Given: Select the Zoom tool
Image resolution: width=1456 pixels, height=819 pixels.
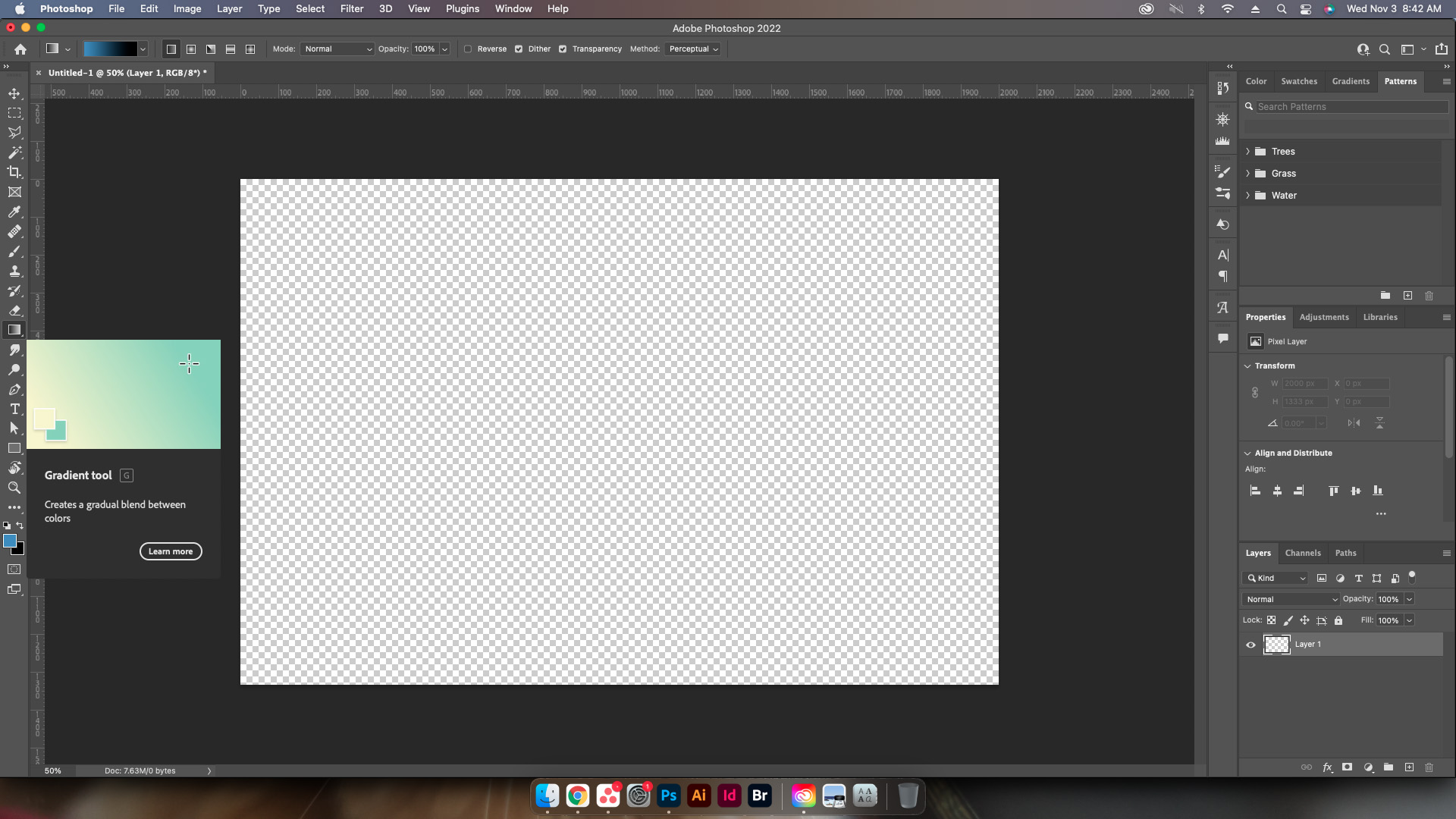Looking at the screenshot, I should point(14,488).
